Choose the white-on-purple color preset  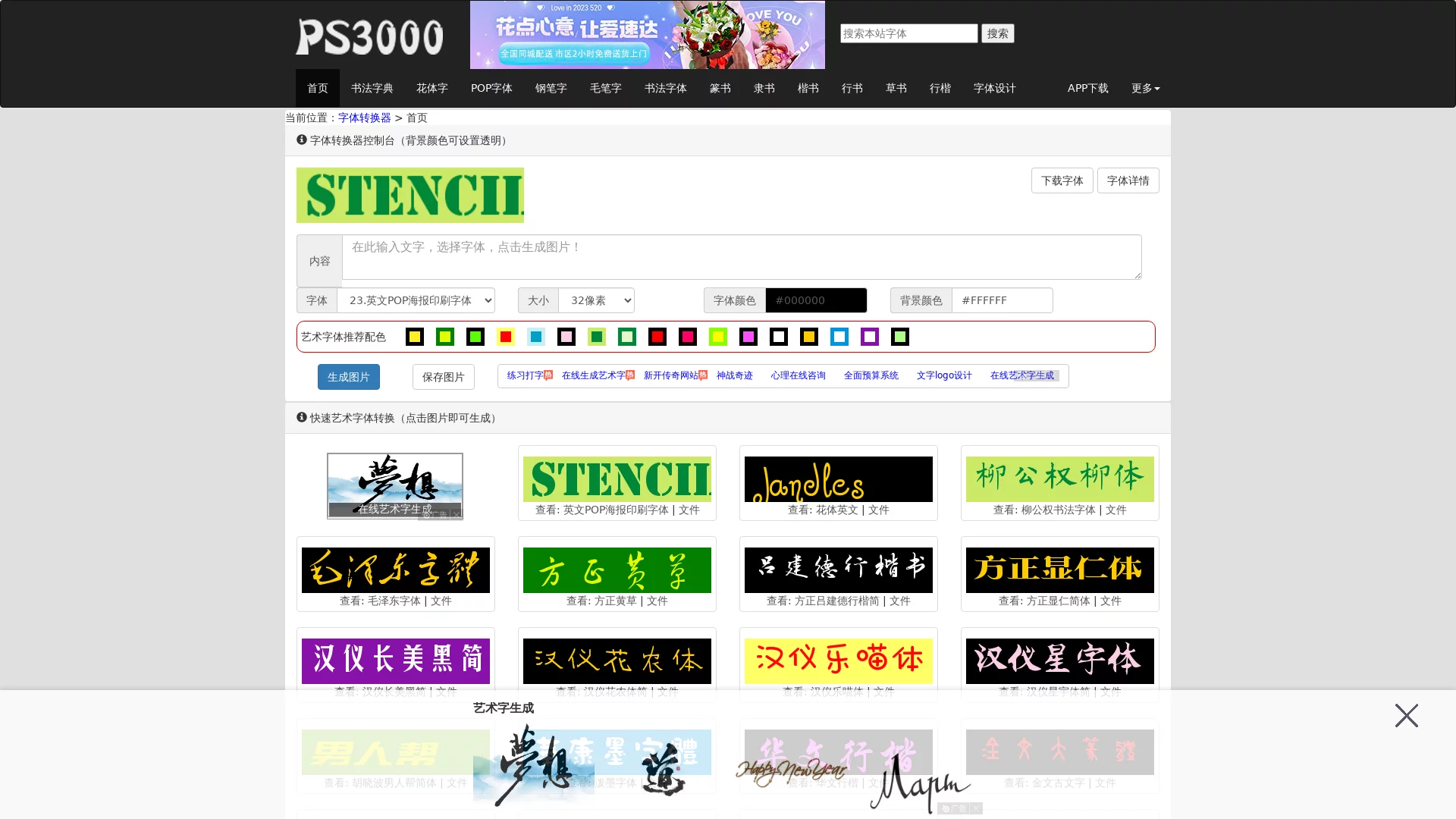870,337
